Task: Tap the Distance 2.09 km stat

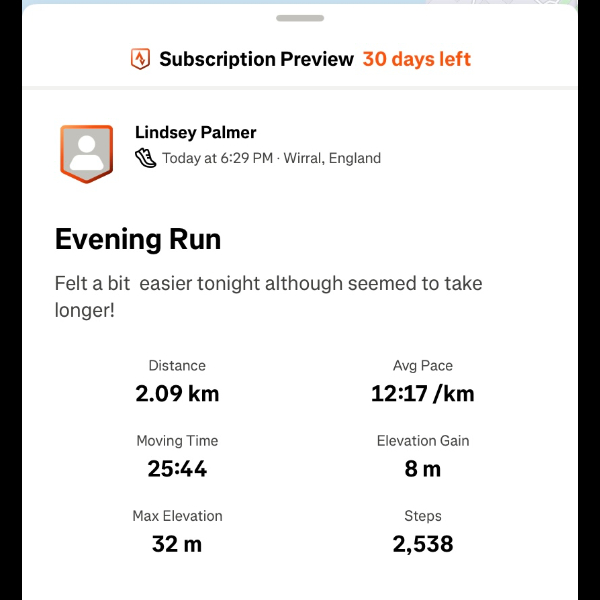Action: click(177, 392)
